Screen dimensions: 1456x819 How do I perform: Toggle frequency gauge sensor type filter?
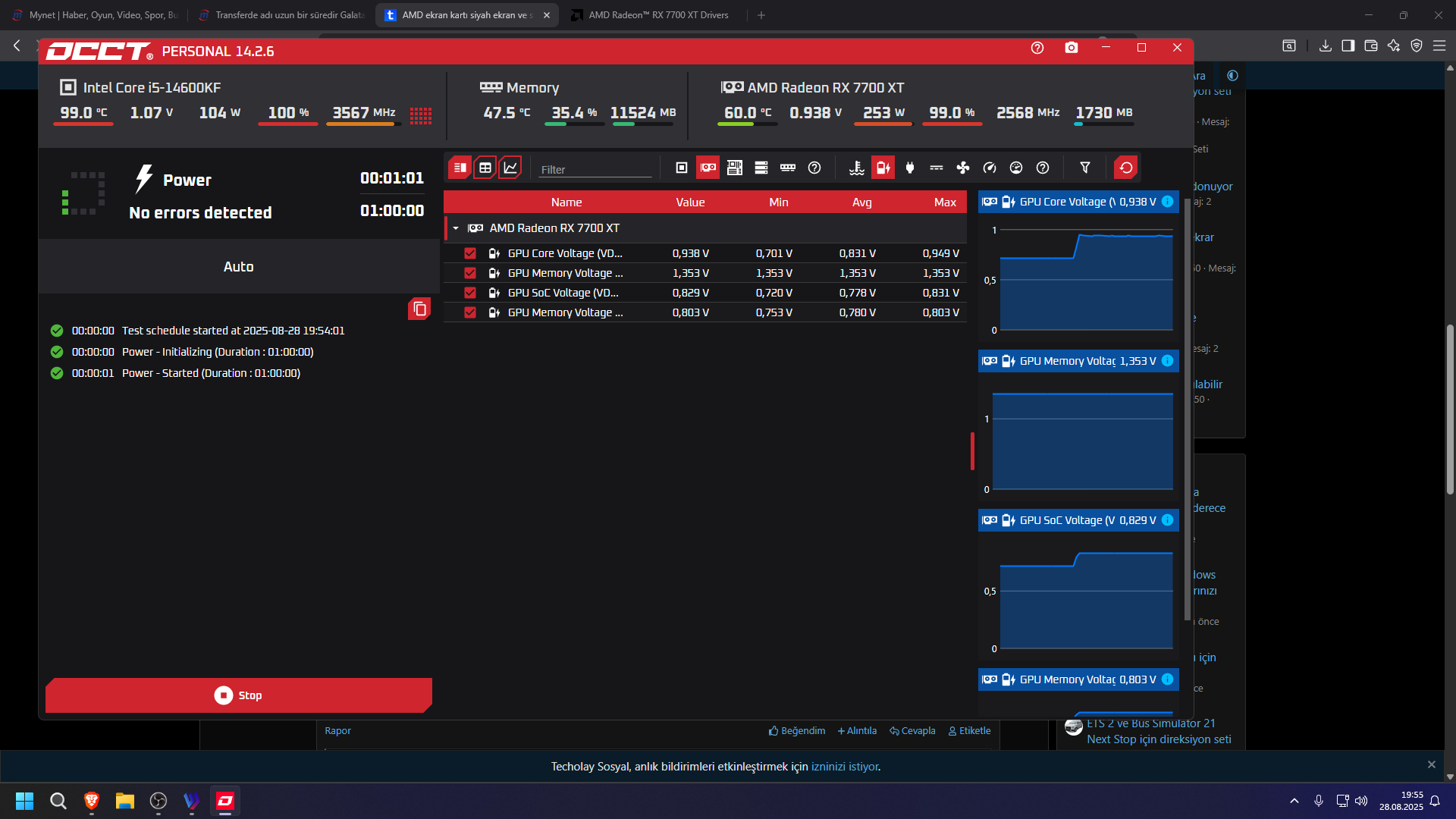[990, 168]
